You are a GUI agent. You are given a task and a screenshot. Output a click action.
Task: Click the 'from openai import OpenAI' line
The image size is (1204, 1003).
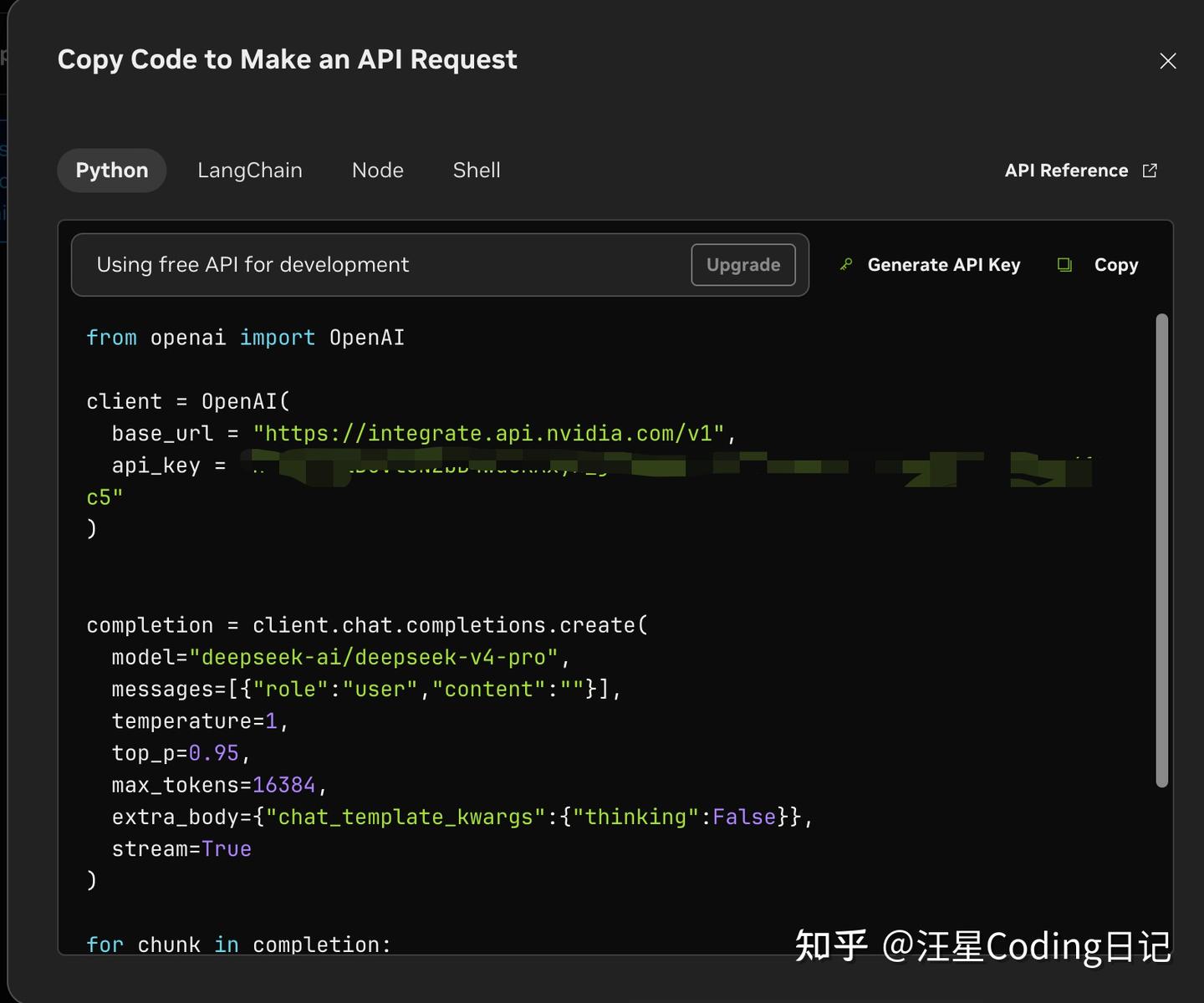coord(246,338)
